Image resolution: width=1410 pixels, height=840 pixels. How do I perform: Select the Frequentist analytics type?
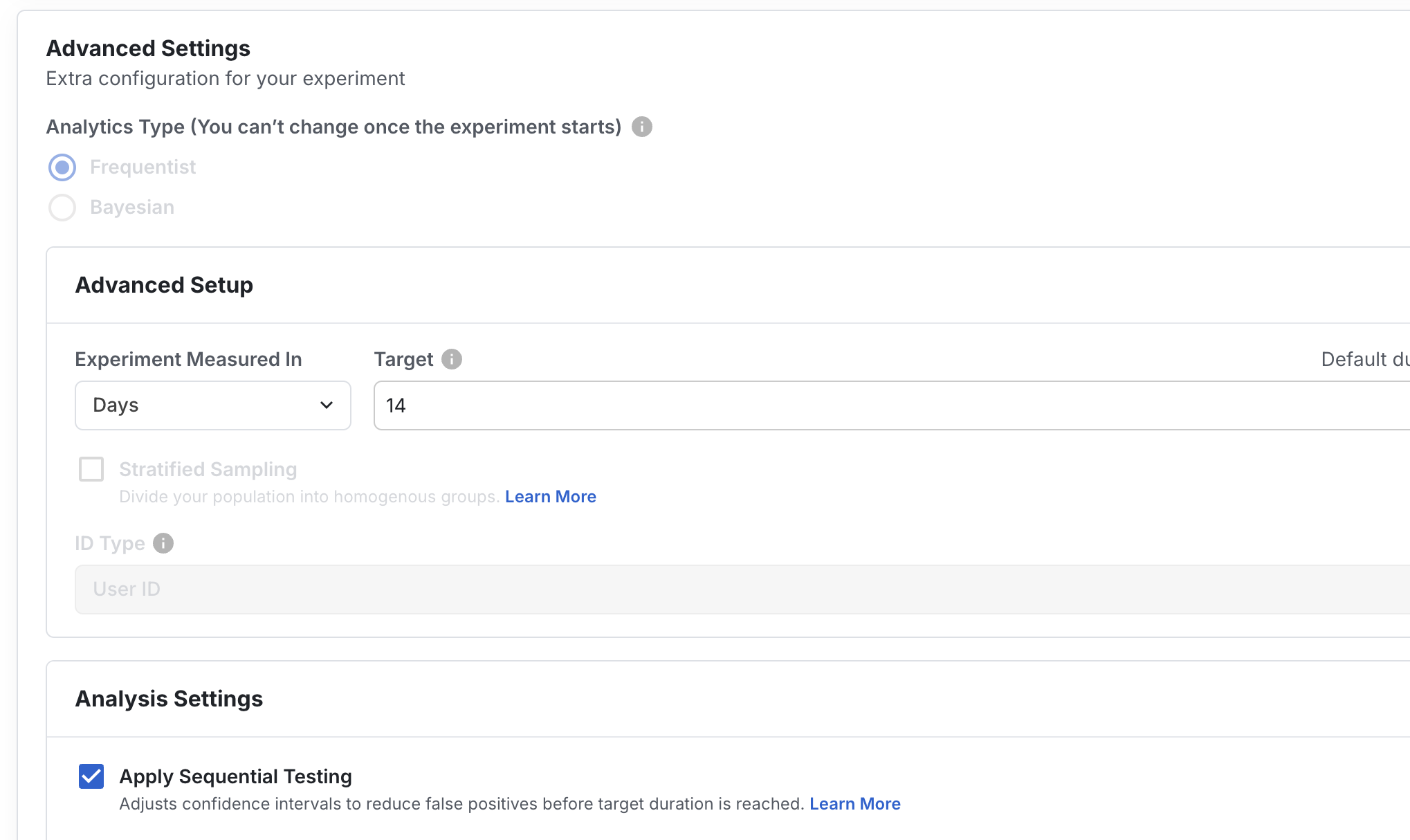(62, 167)
